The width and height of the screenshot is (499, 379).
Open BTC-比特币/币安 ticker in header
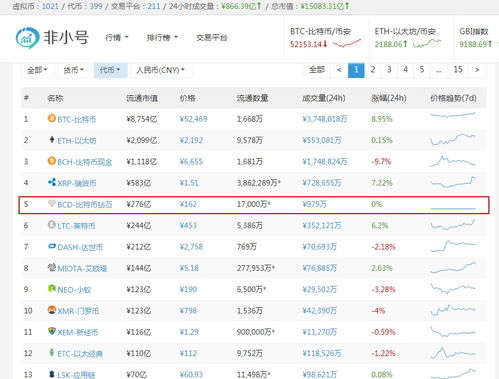(x=326, y=38)
